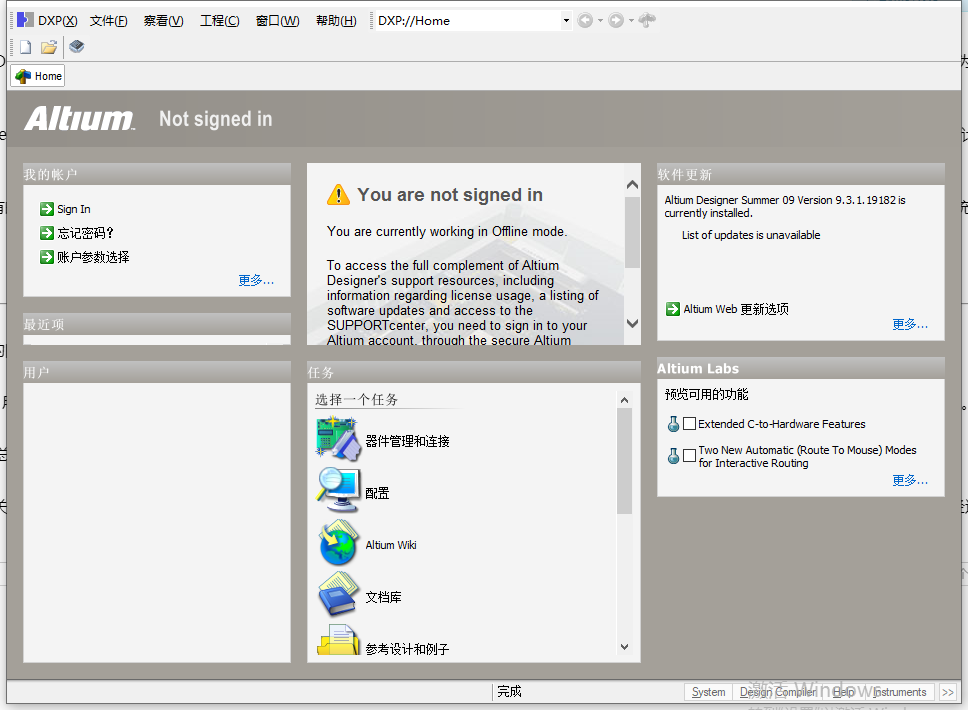Expand the DXP://Home address dropdown
This screenshot has width=968, height=710.
pyautogui.click(x=566, y=21)
